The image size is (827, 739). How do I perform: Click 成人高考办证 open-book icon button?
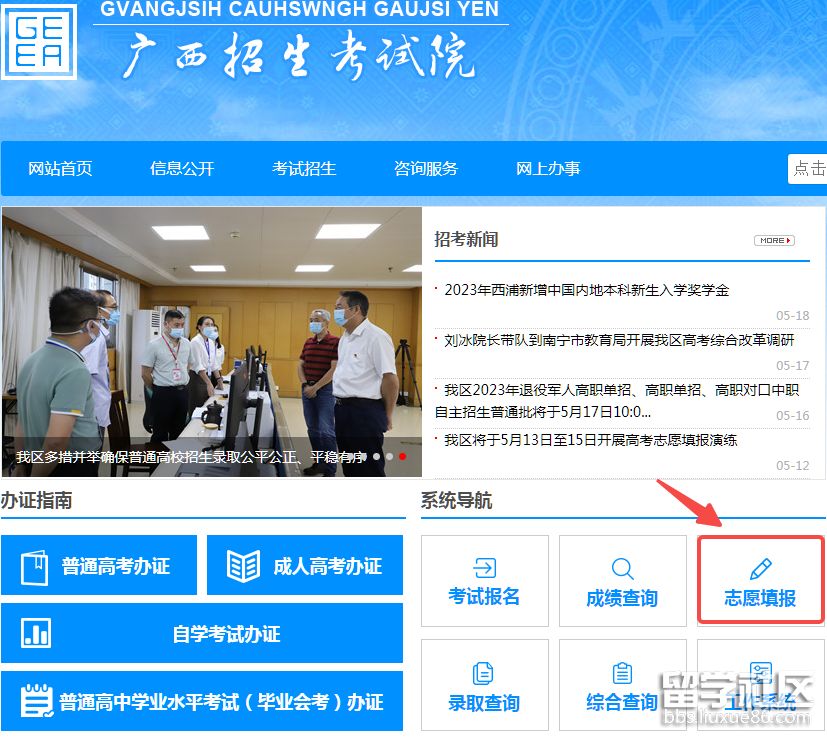[304, 566]
